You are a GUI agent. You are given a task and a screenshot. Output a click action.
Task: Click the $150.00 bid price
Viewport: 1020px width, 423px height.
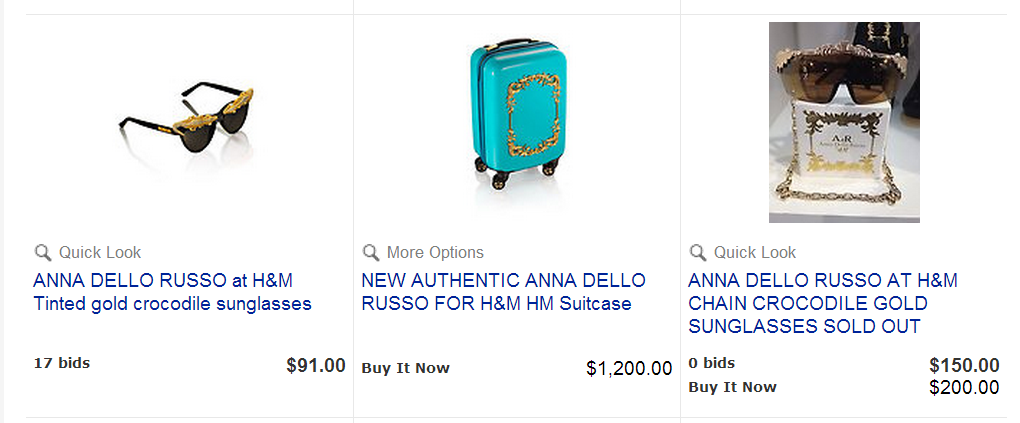(963, 366)
